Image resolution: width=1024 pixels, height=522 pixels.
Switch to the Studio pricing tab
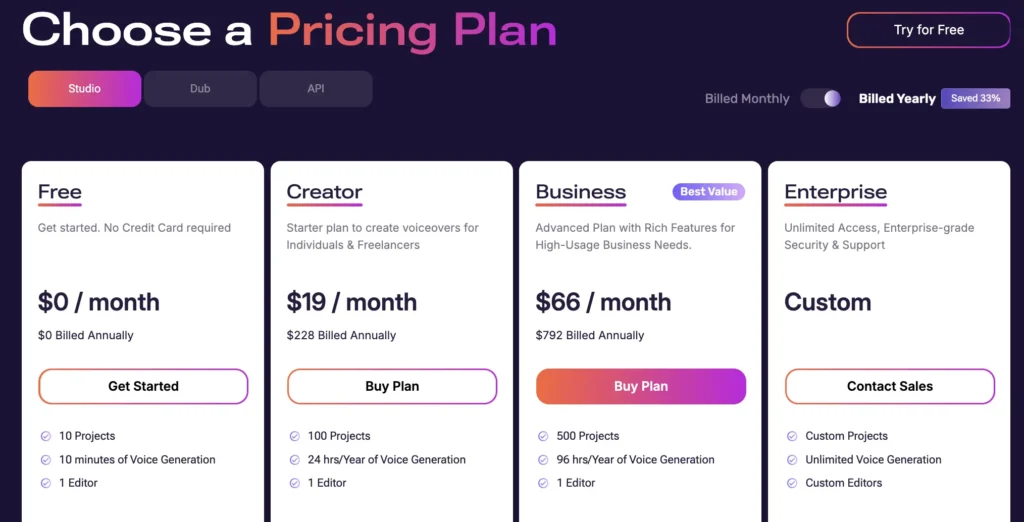pyautogui.click(x=85, y=89)
